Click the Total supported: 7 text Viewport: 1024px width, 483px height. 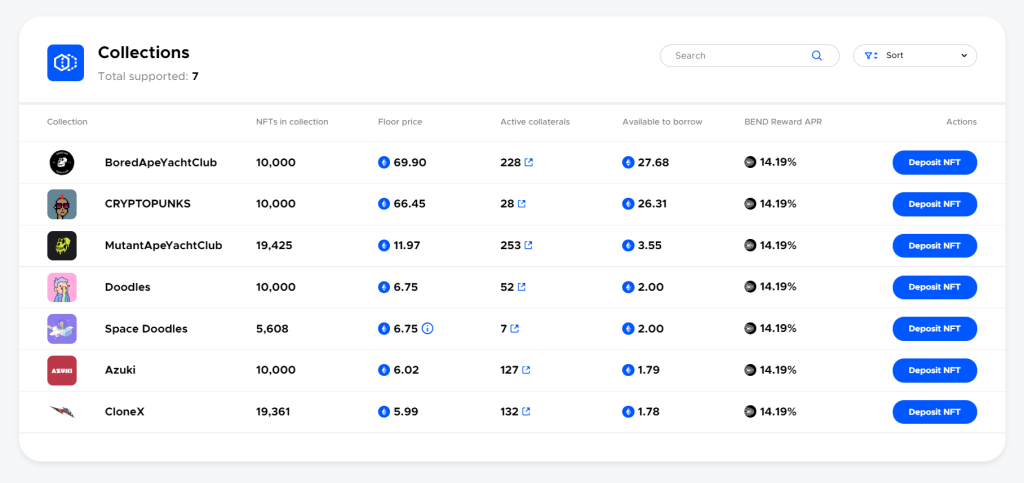[148, 76]
